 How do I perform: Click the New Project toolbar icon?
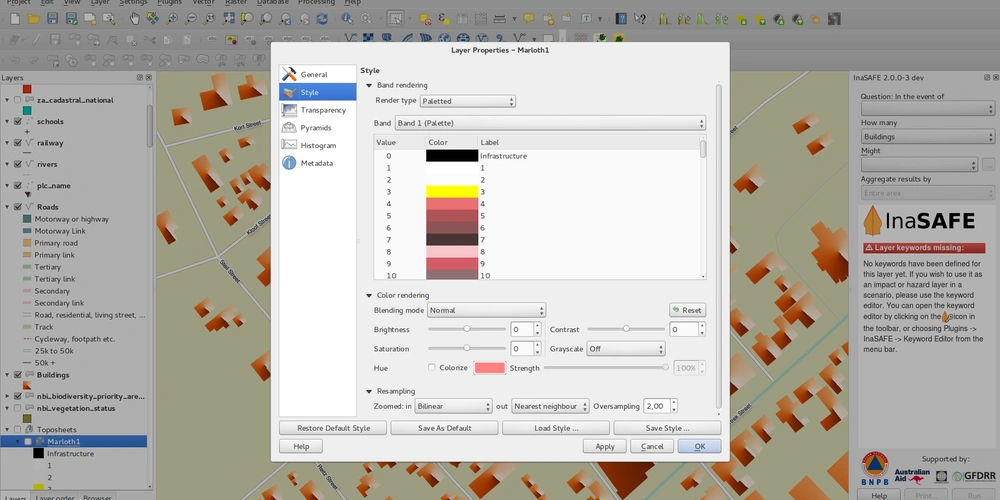15,19
